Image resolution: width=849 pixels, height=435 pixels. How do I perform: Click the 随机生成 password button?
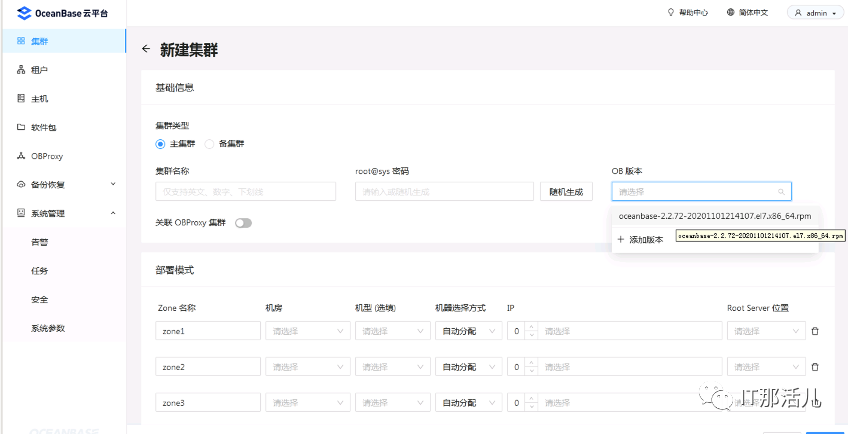(566, 191)
